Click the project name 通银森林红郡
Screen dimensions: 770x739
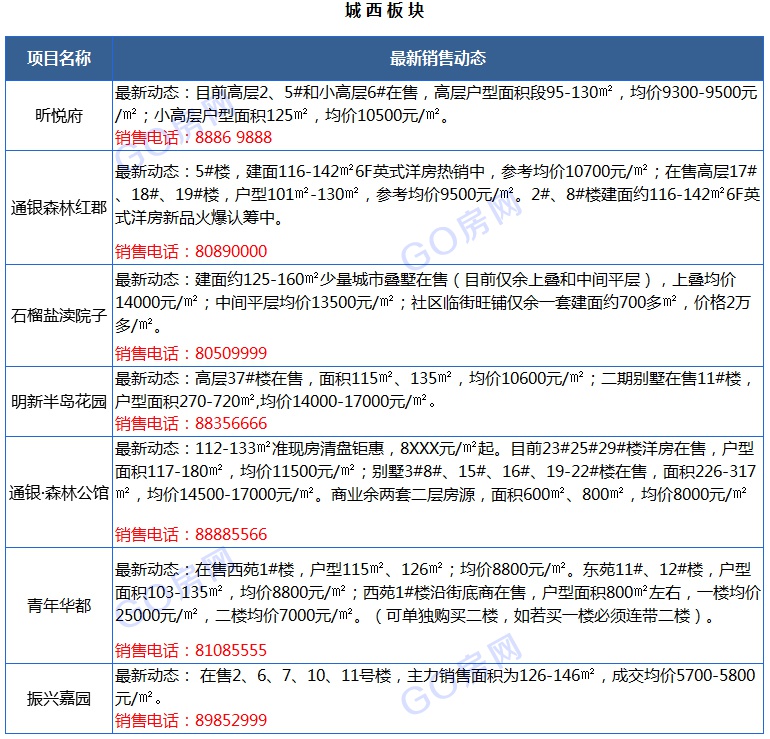(59, 208)
